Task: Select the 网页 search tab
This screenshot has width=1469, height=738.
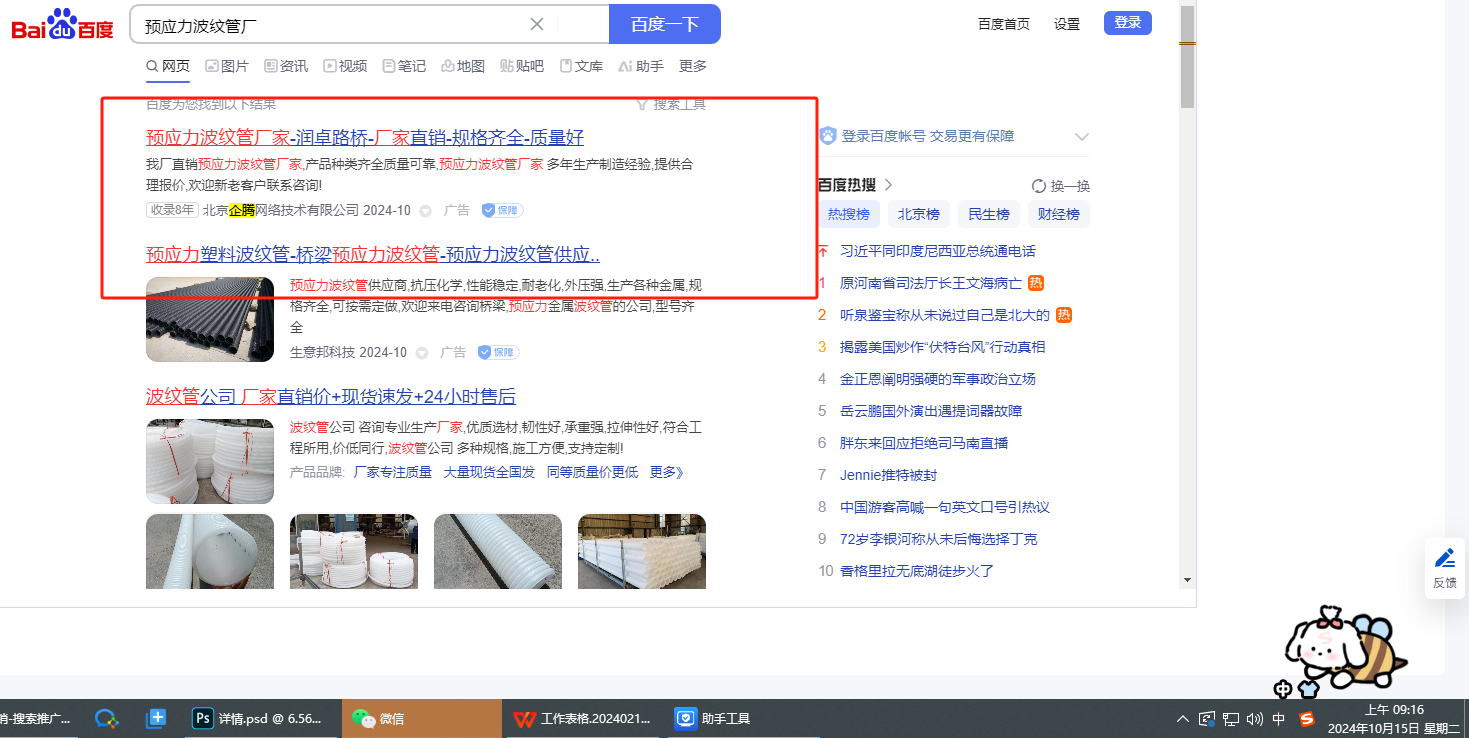Action: click(x=168, y=66)
